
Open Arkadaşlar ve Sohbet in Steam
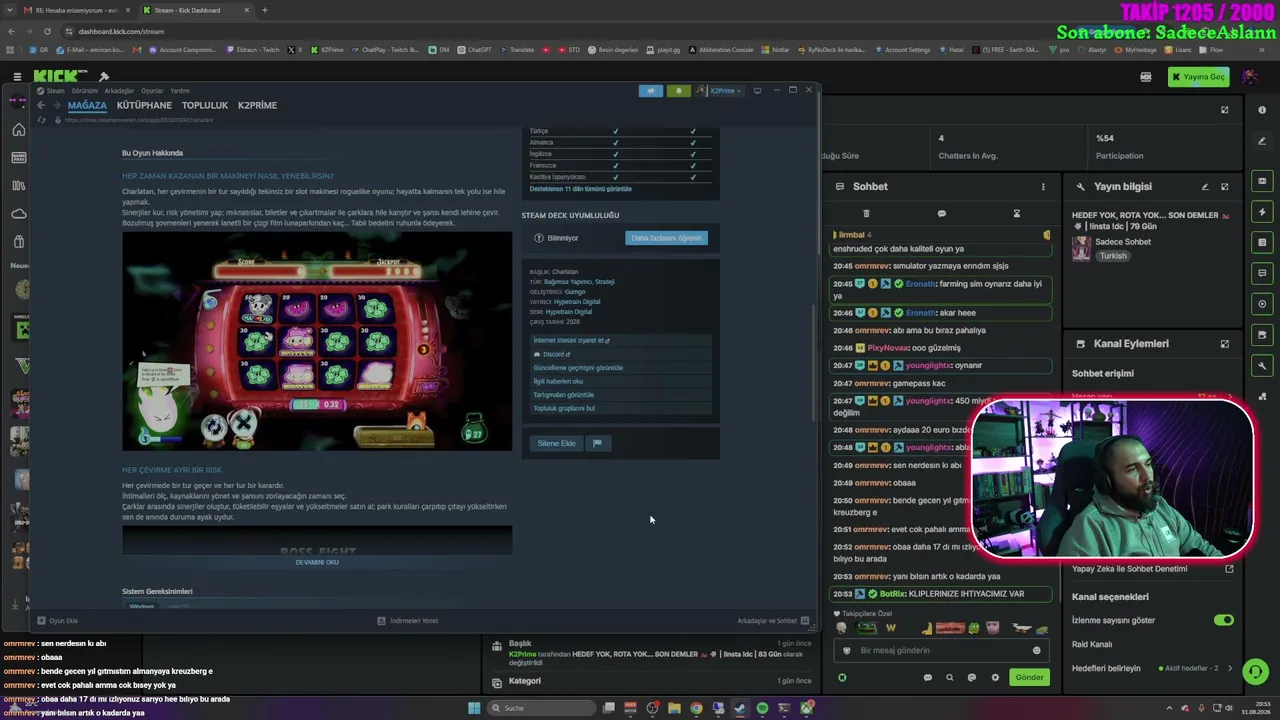tap(773, 621)
